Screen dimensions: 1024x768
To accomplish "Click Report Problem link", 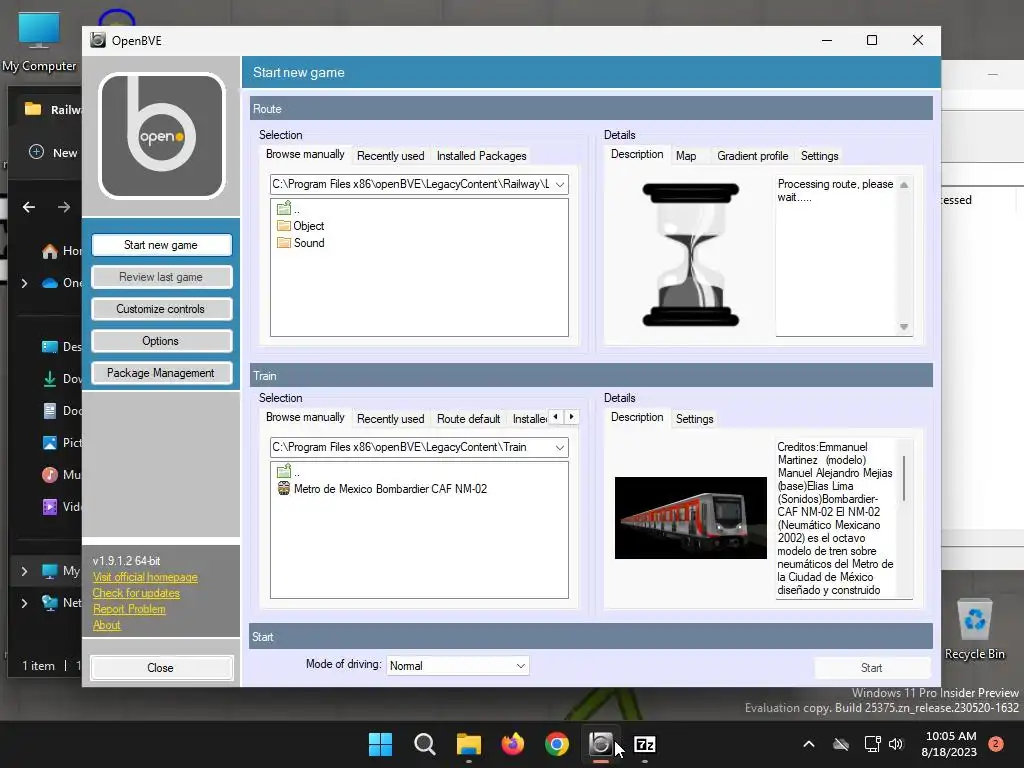I will coord(129,609).
